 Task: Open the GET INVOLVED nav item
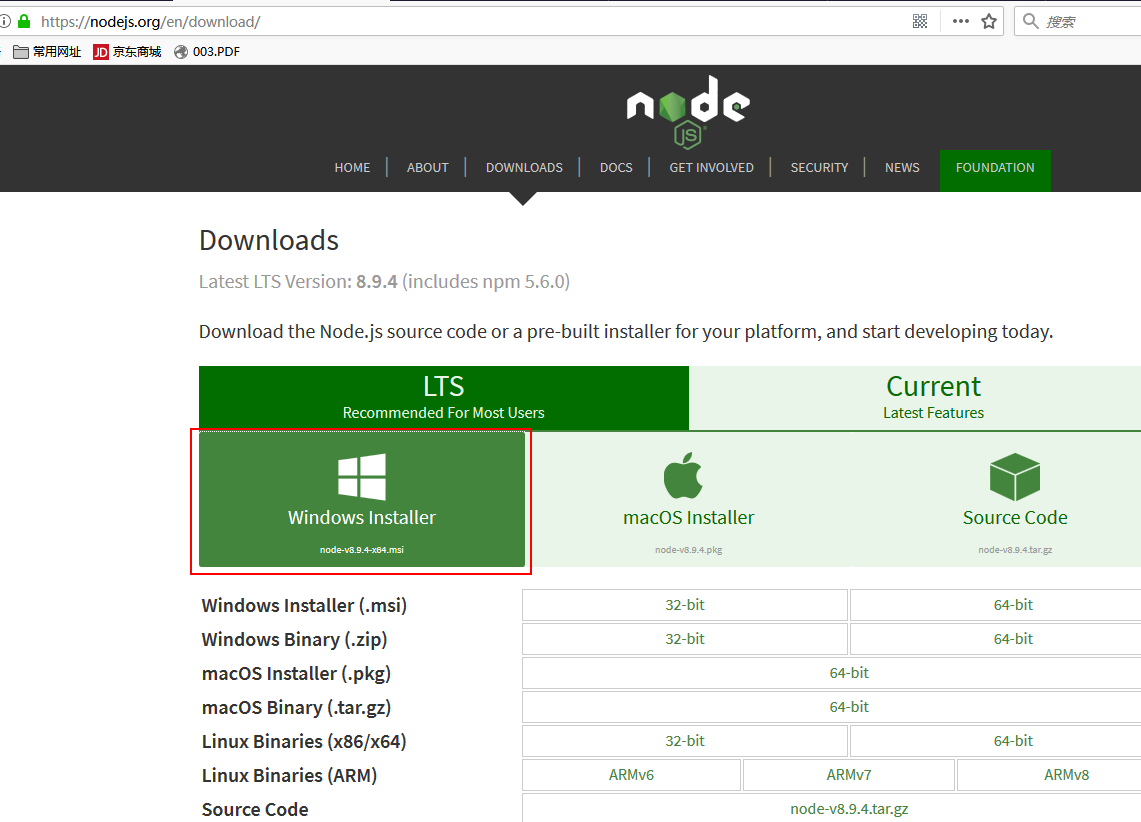712,167
